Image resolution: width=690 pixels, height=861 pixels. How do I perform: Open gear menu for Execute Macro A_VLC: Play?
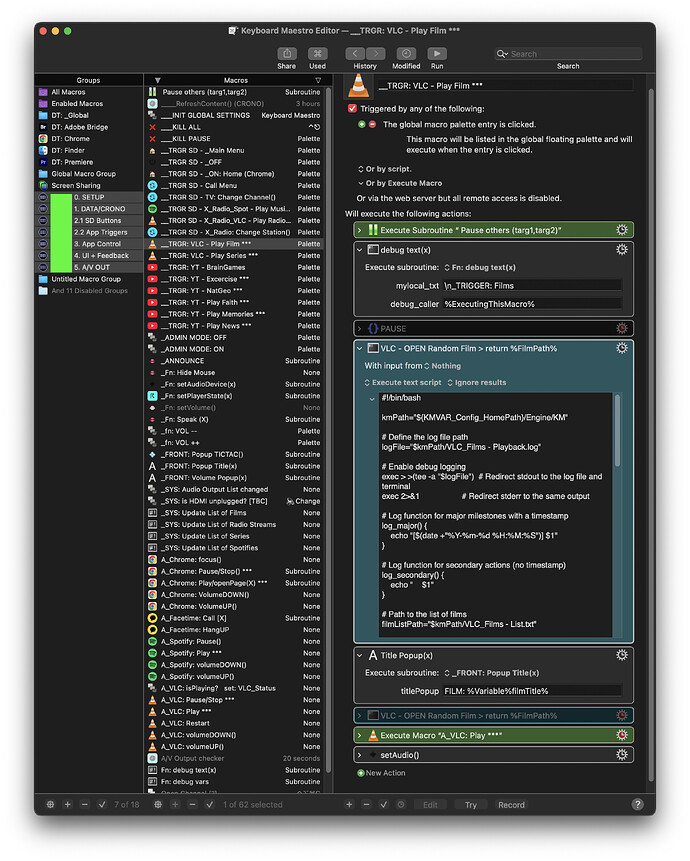[621, 735]
